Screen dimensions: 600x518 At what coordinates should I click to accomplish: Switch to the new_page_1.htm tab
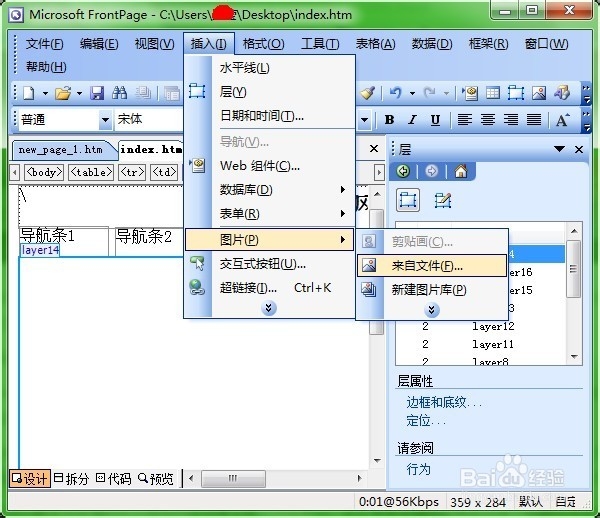click(60, 150)
